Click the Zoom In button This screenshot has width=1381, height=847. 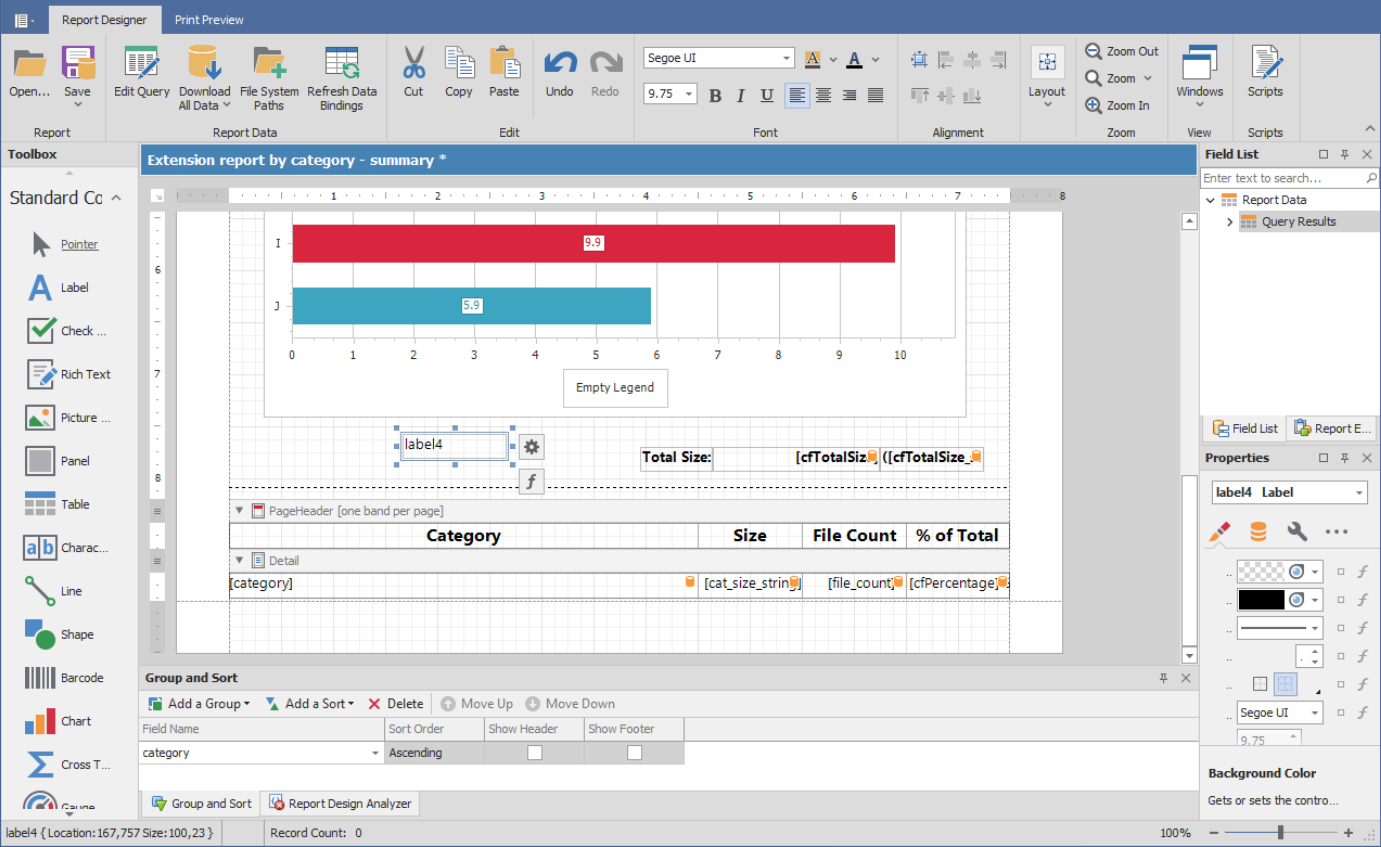[x=1118, y=105]
